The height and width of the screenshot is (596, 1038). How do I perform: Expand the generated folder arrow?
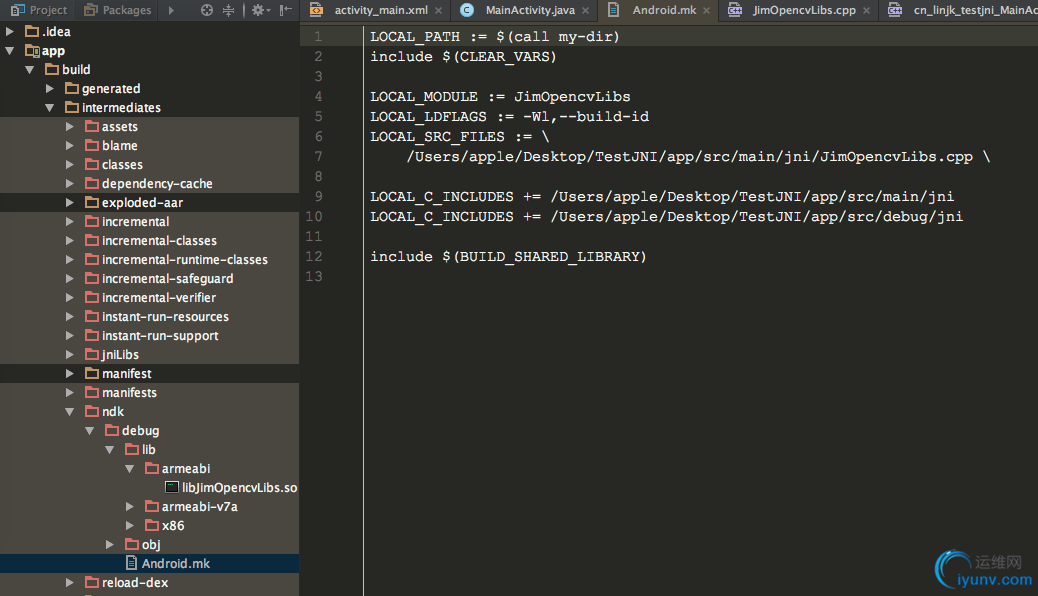pyautogui.click(x=50, y=88)
